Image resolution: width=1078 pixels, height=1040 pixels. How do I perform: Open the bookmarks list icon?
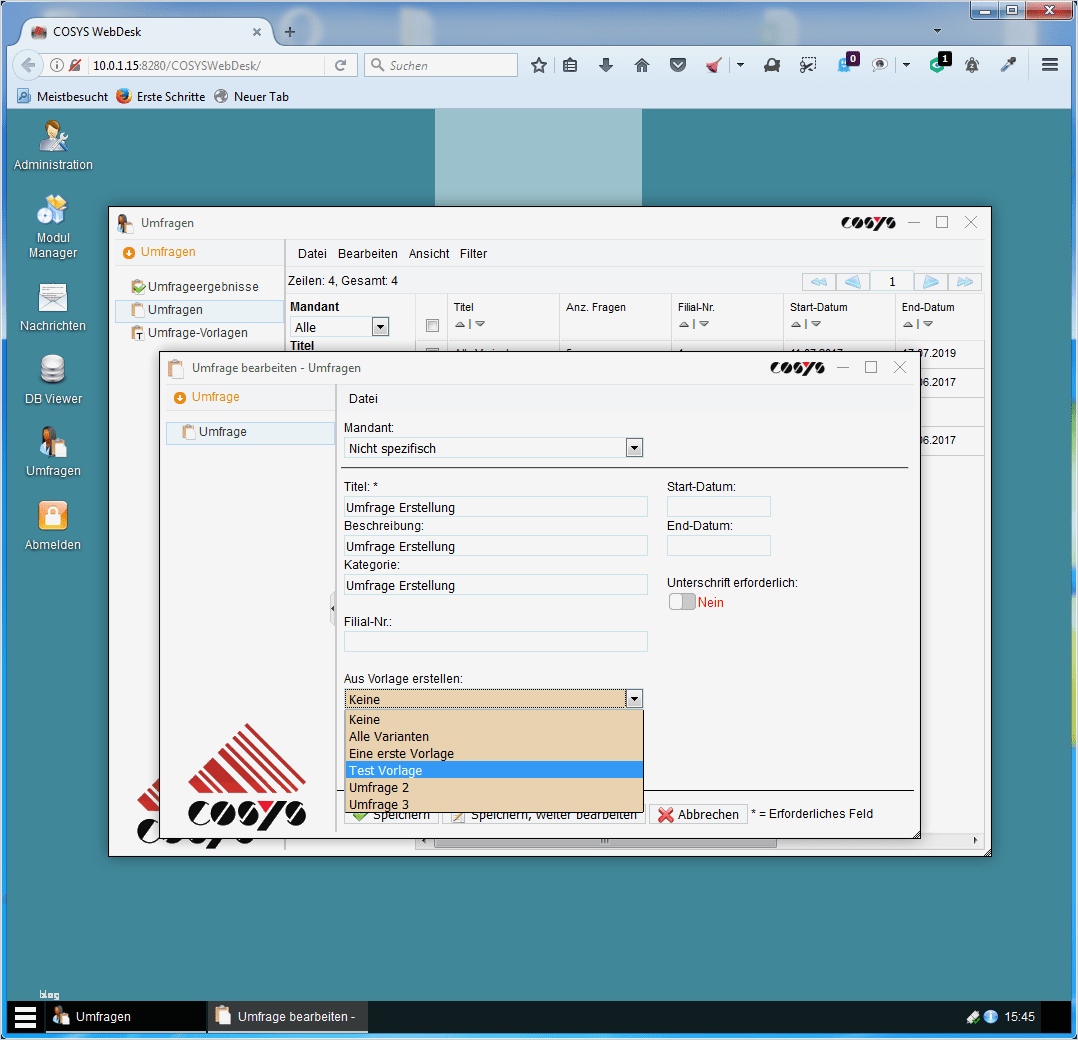click(570, 65)
